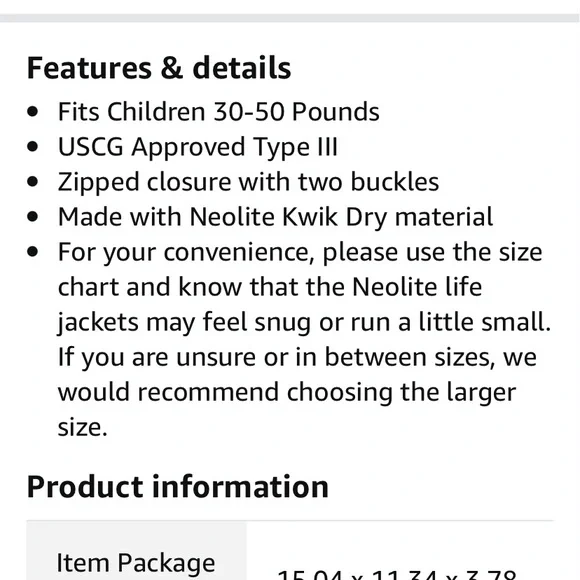
Task: Select the would recommend choosing the larger line
Action: 287,393
